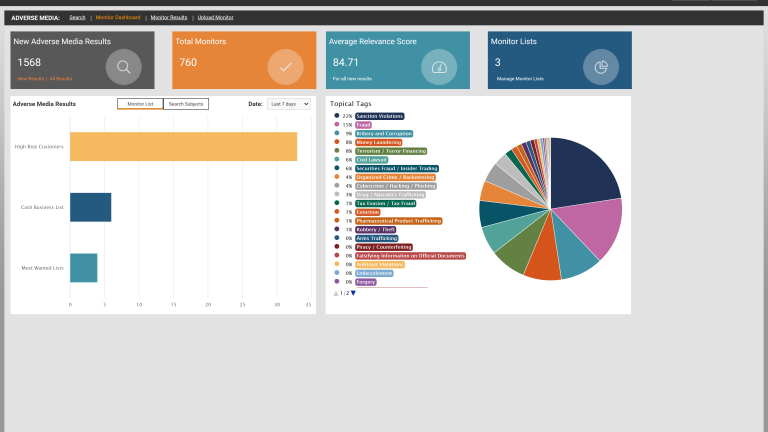Open the Date range dropdown
The height and width of the screenshot is (432, 768).
pyautogui.click(x=289, y=104)
